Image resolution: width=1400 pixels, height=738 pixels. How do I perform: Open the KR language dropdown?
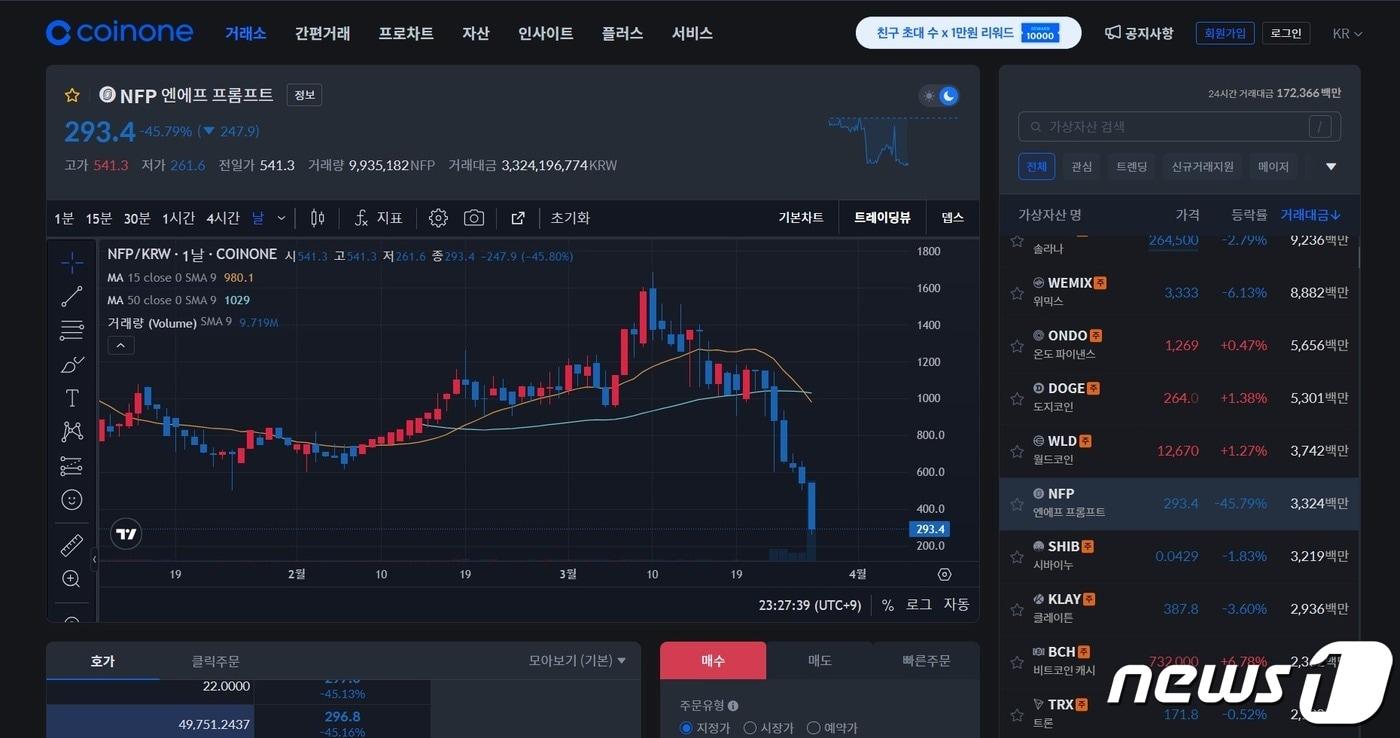1347,34
